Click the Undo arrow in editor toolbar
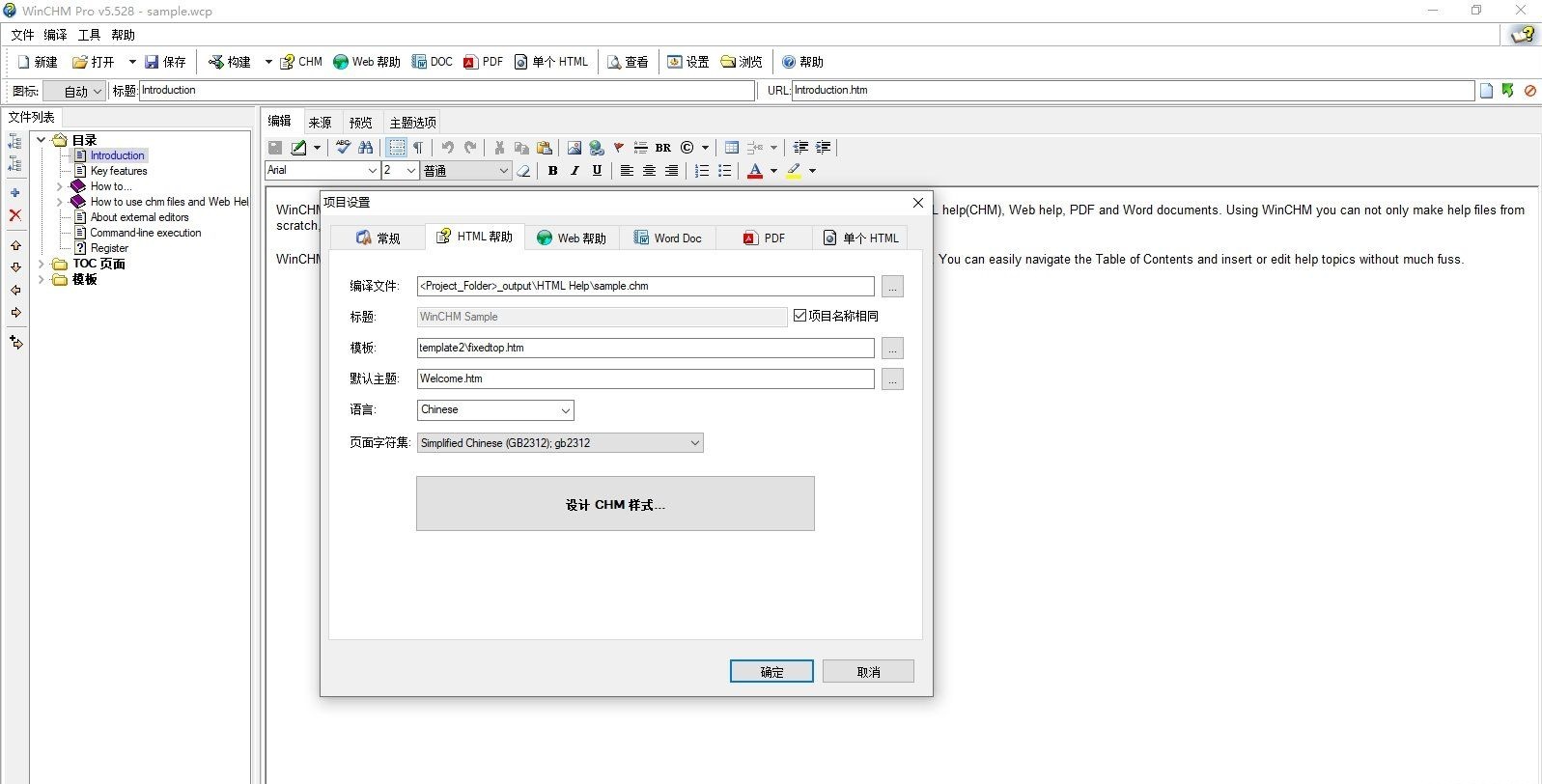Screen dimensions: 1542x784 coord(448,148)
